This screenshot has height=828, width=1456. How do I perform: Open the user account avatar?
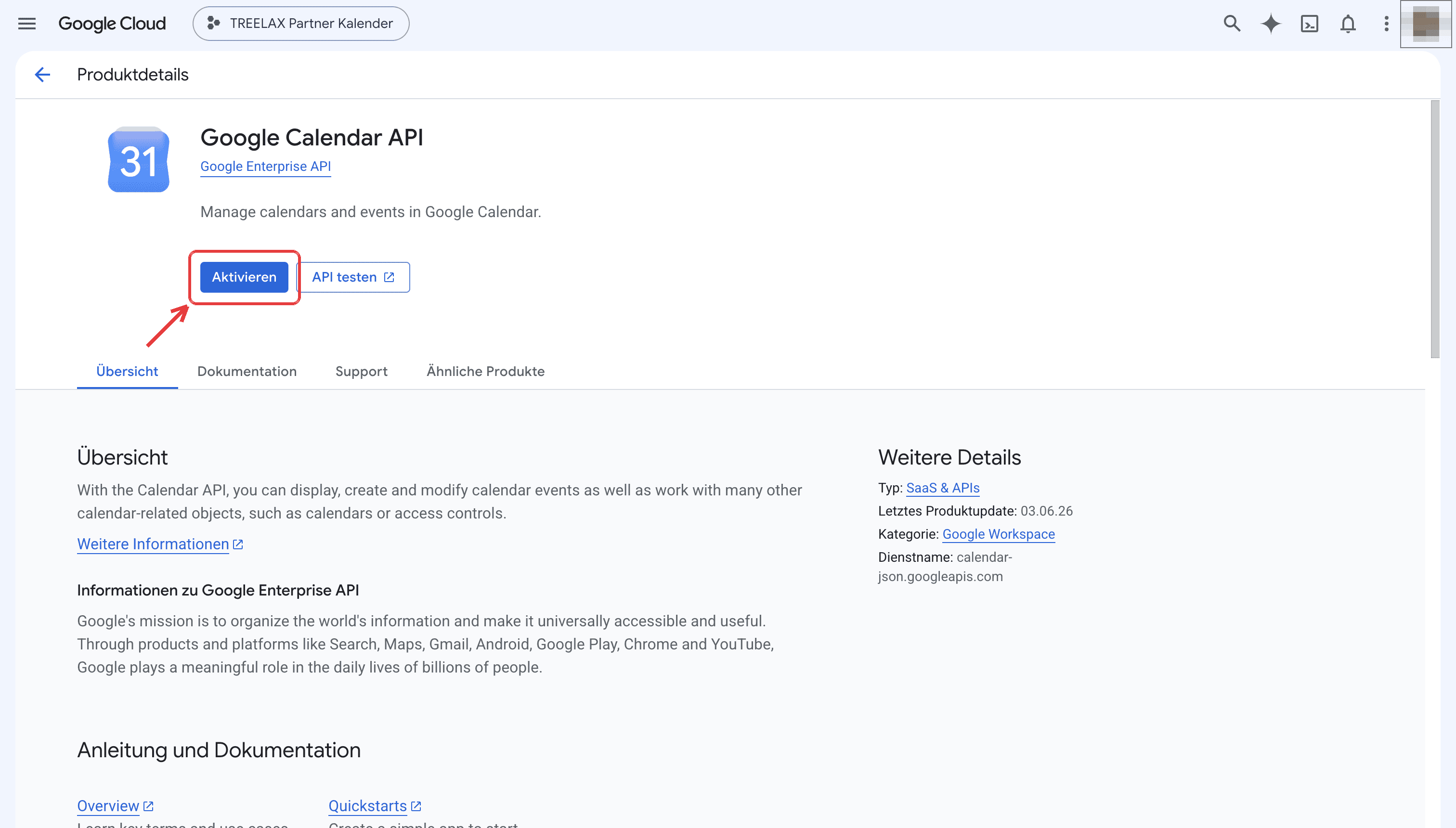pos(1425,24)
